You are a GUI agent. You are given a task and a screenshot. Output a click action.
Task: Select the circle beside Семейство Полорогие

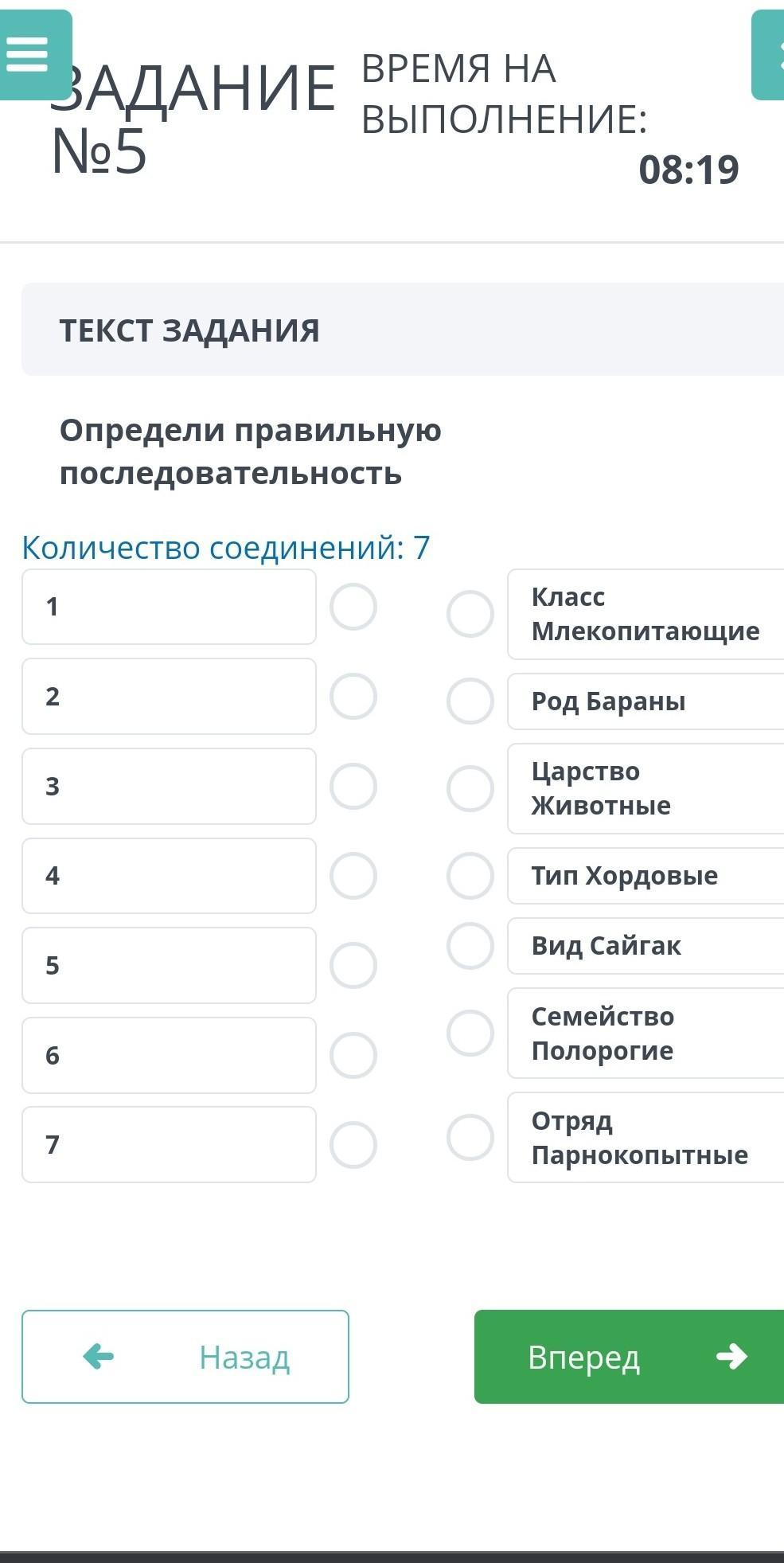[470, 1034]
